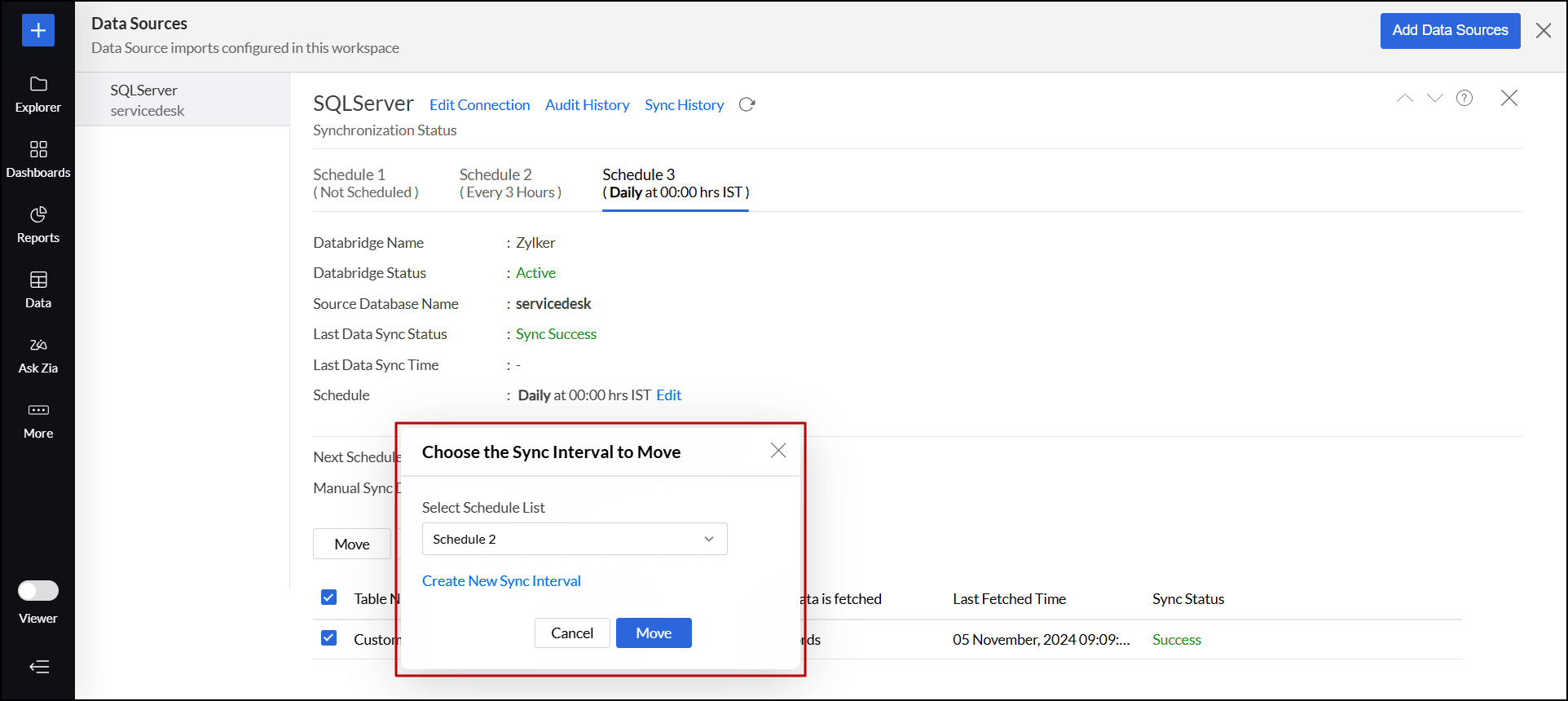The image size is (1568, 701).
Task: Toggle the Viewer mode switch
Action: pyautogui.click(x=38, y=591)
